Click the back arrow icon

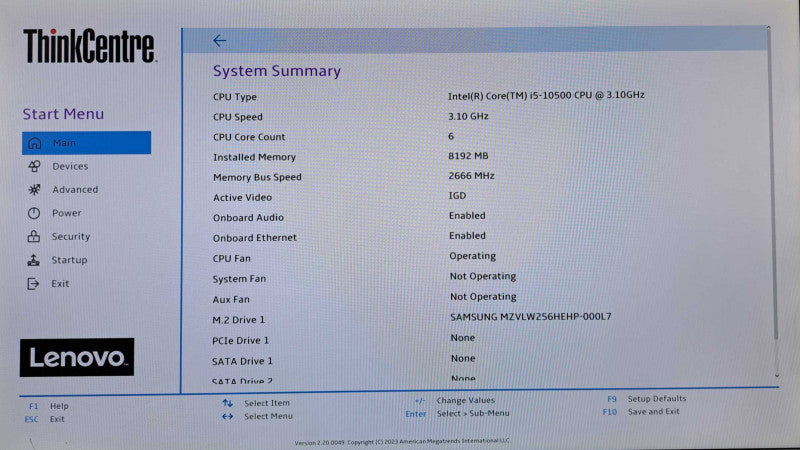219,41
